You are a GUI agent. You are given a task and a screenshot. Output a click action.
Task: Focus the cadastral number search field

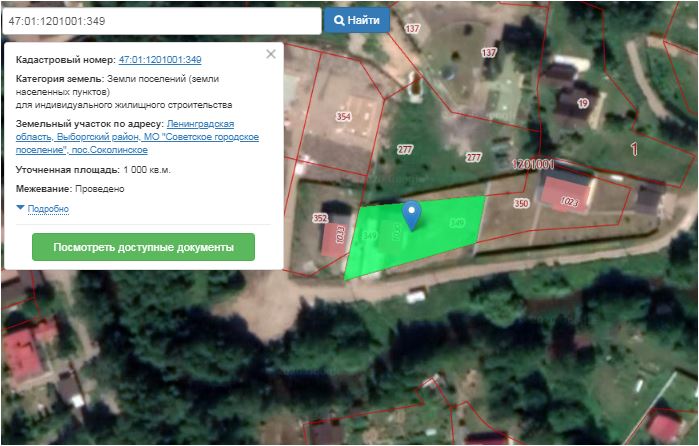tap(160, 20)
